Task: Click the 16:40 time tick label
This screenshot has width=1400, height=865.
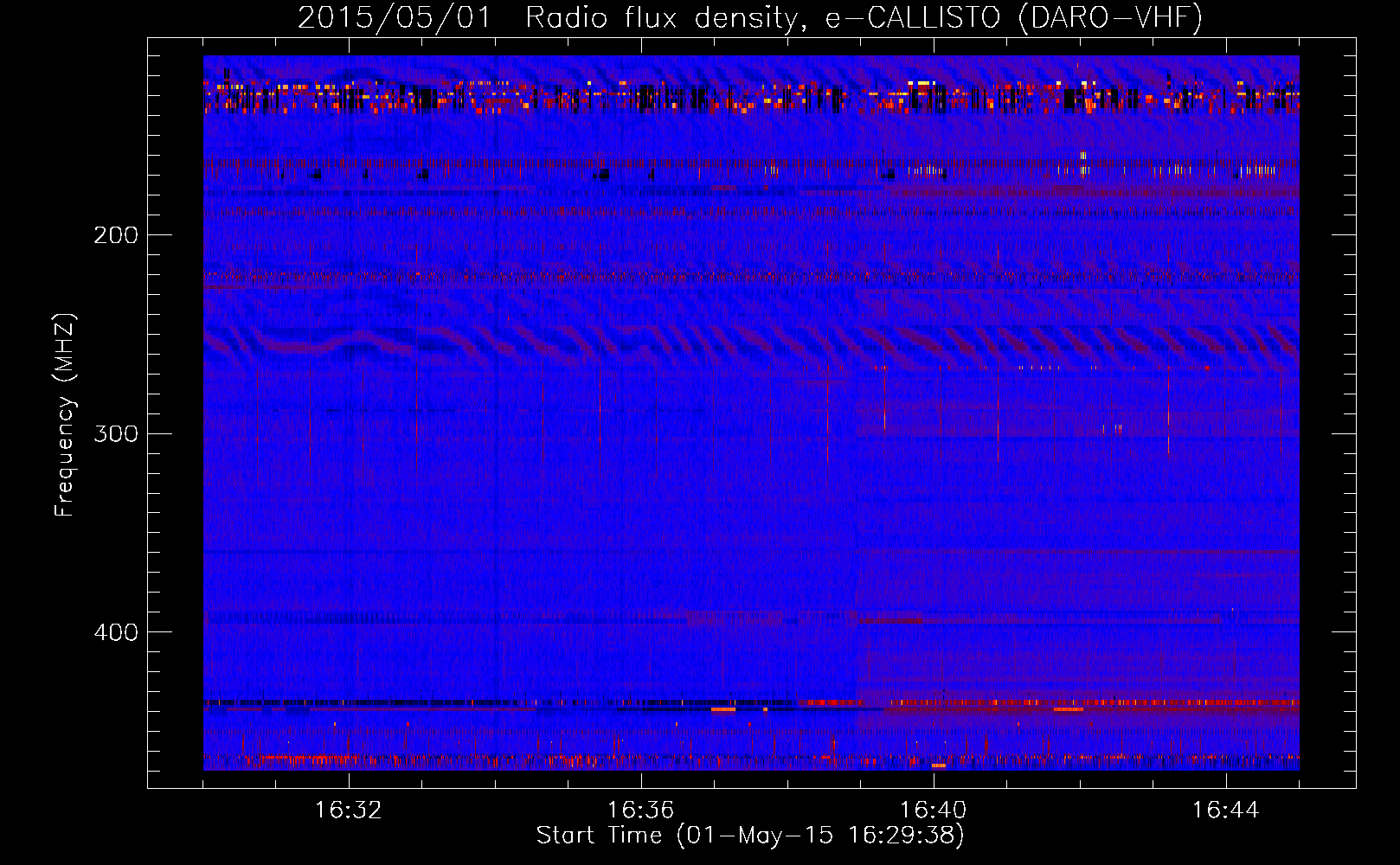Action: (x=933, y=811)
